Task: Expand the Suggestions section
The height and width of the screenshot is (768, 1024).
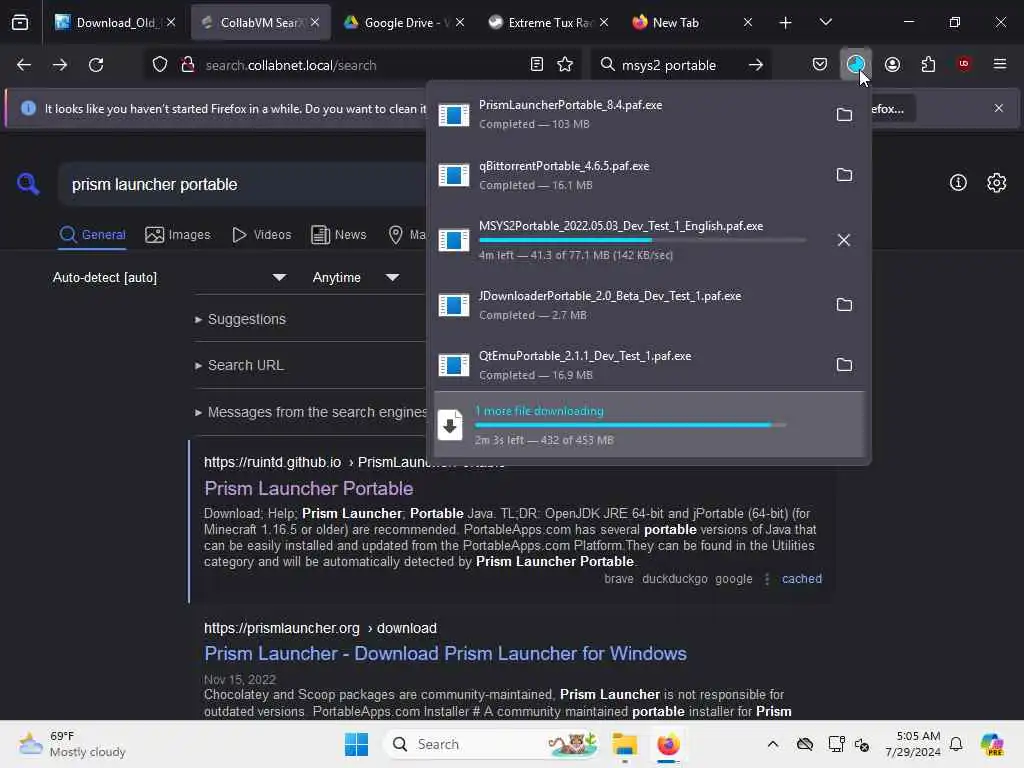Action: click(240, 319)
